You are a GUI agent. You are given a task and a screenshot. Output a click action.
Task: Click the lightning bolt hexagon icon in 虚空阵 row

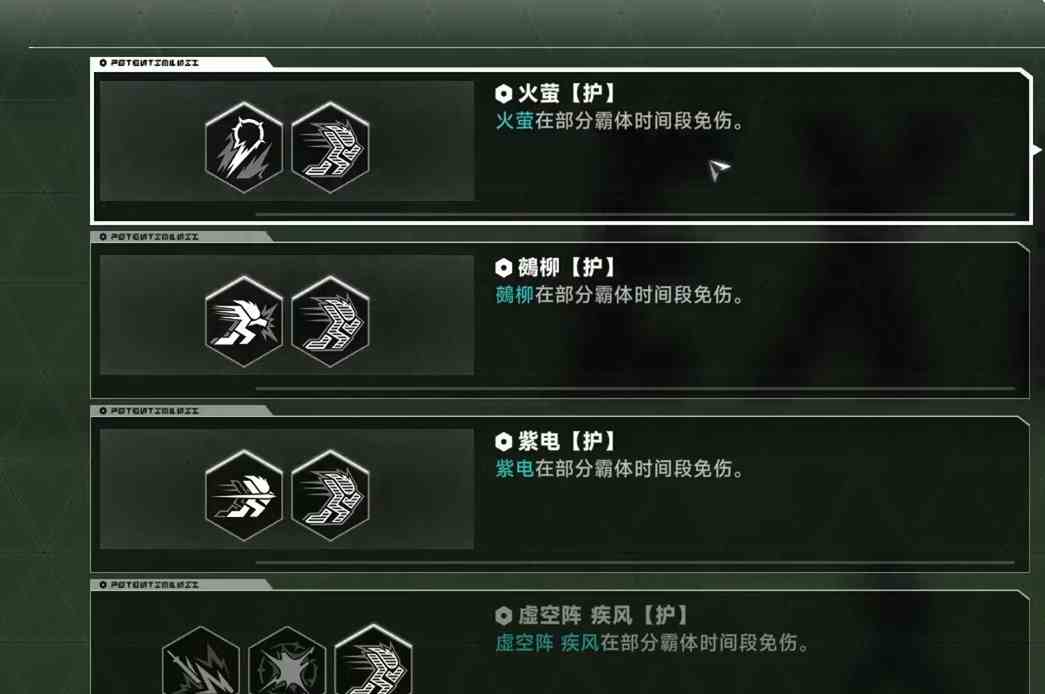pyautogui.click(x=201, y=661)
